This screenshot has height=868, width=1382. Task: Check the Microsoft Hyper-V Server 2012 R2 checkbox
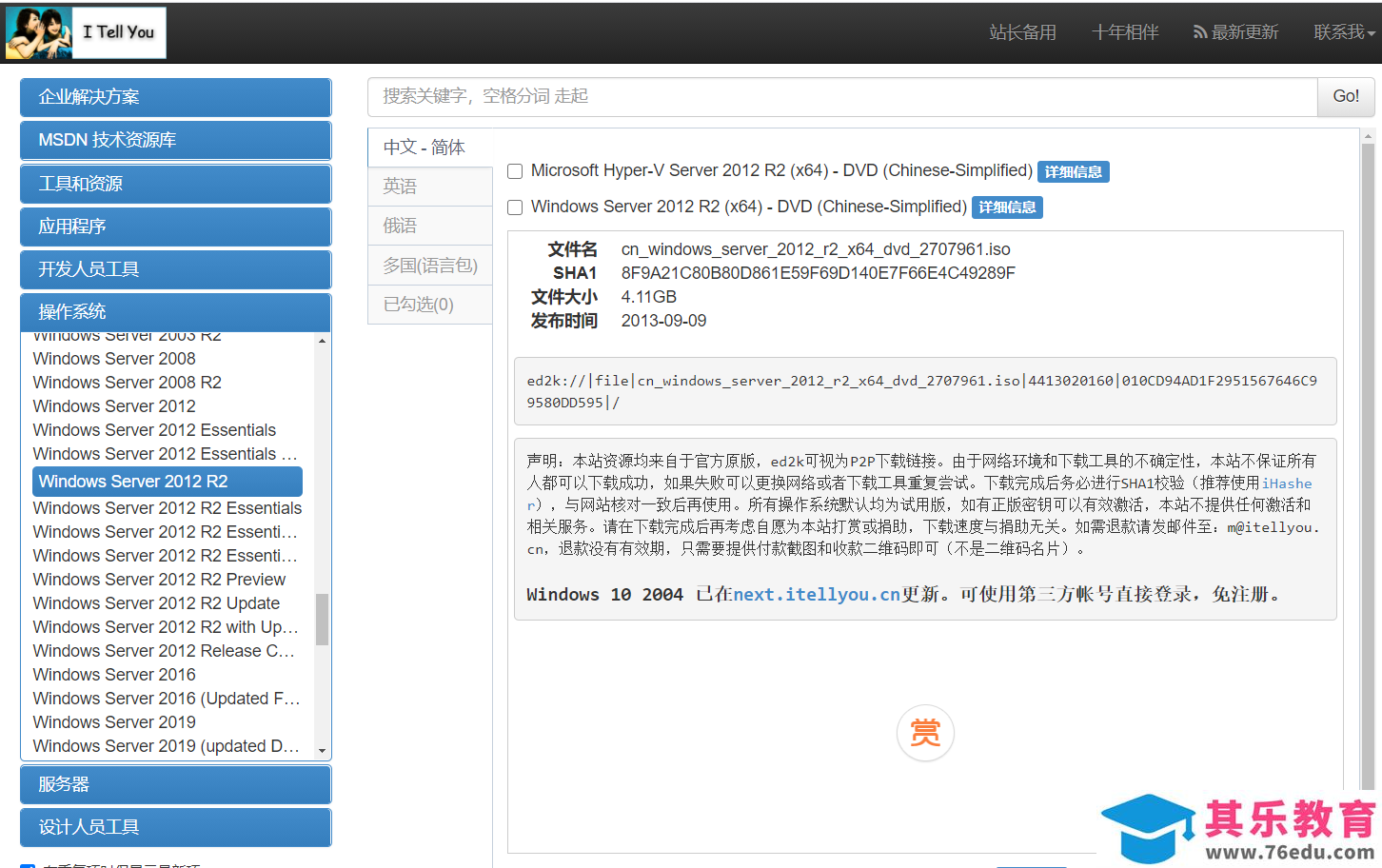pos(515,171)
